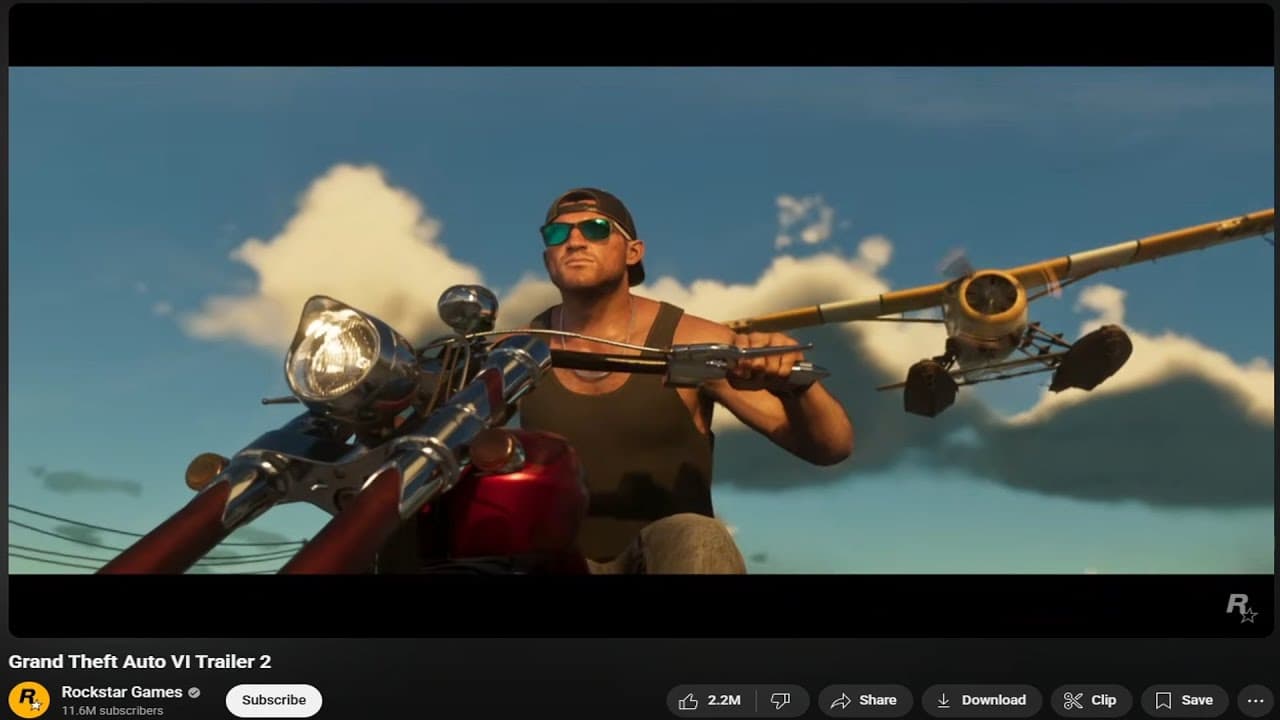Open the more actions three-dot menu
Viewport: 1280px width, 720px height.
[1255, 700]
